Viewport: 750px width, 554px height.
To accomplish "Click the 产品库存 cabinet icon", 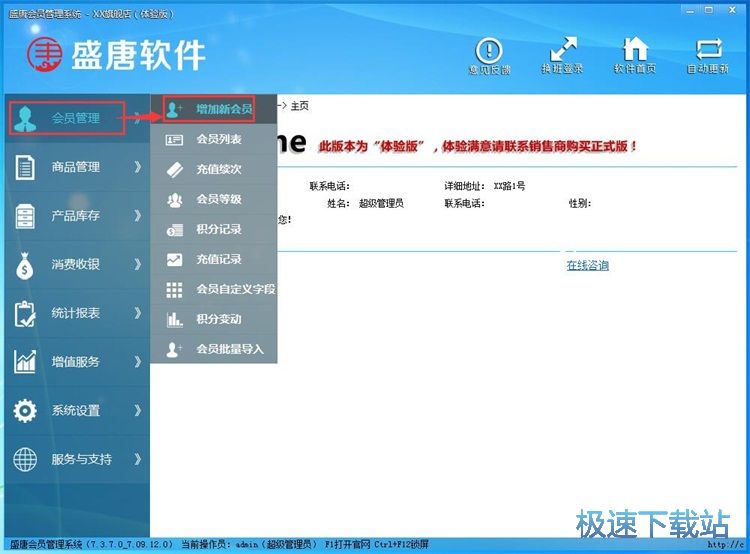I will click(25, 216).
